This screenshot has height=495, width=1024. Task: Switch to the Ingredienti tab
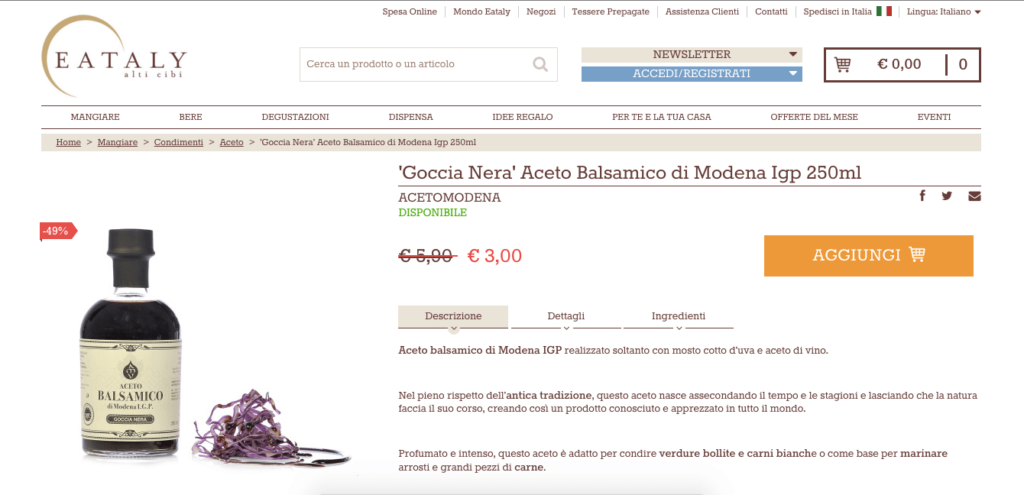pyautogui.click(x=678, y=316)
